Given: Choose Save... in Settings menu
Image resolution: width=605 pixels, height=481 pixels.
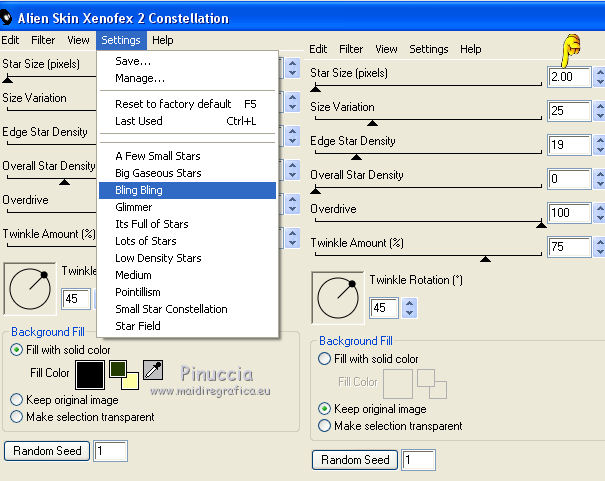Looking at the screenshot, I should tap(187, 61).
